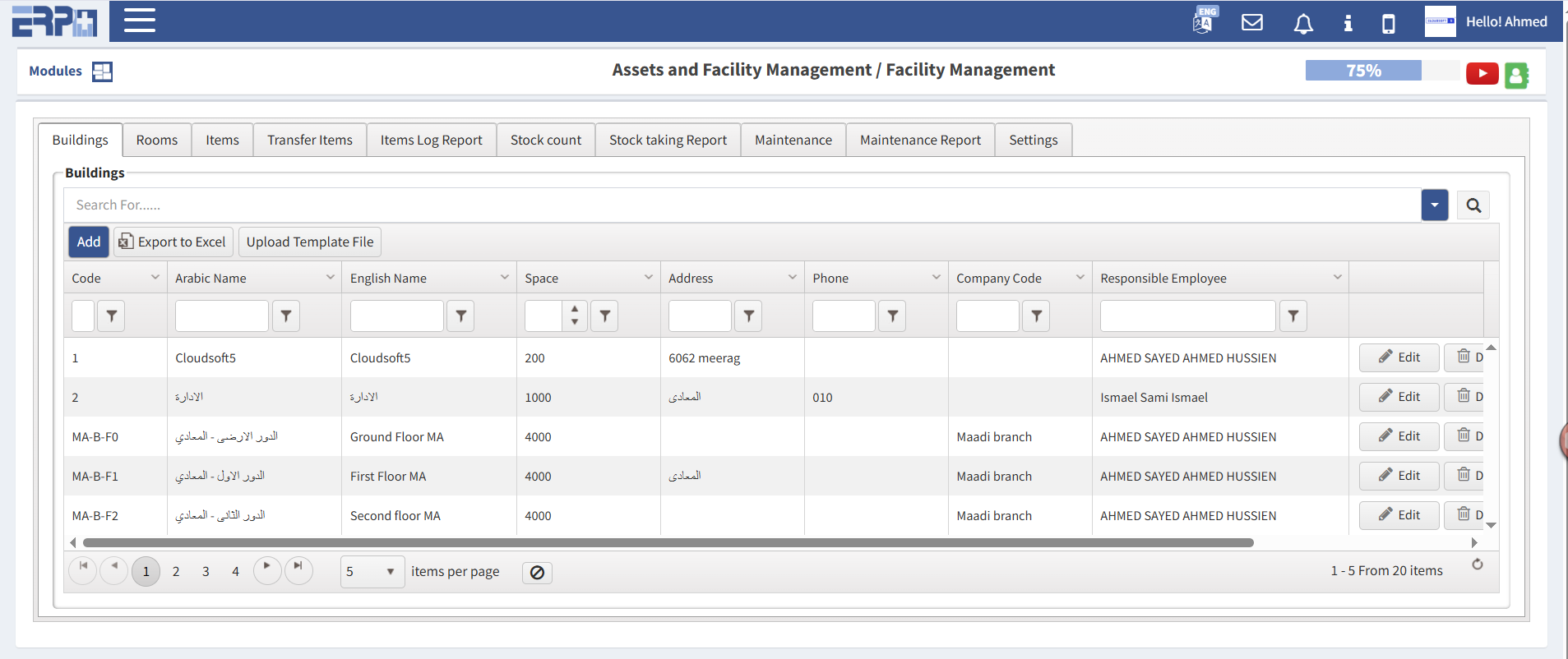Click the info icon in header

click(1348, 23)
